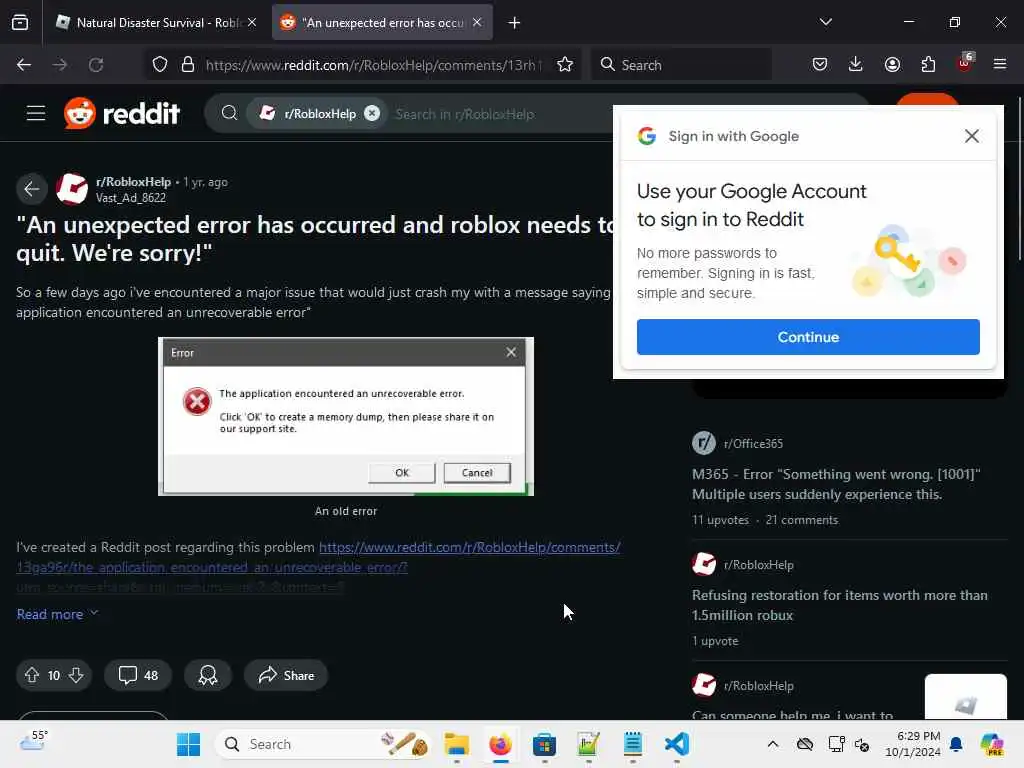Upvote the post
This screenshot has height=768, width=1024.
32,675
